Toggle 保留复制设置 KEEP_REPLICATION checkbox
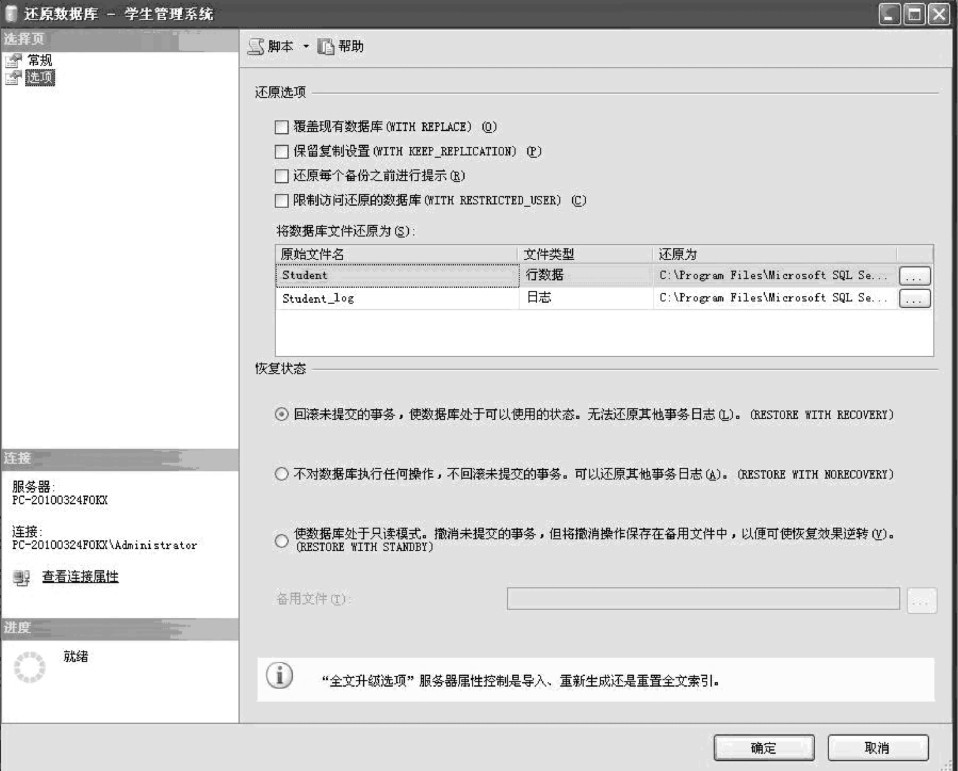The width and height of the screenshot is (958, 771). [282, 152]
